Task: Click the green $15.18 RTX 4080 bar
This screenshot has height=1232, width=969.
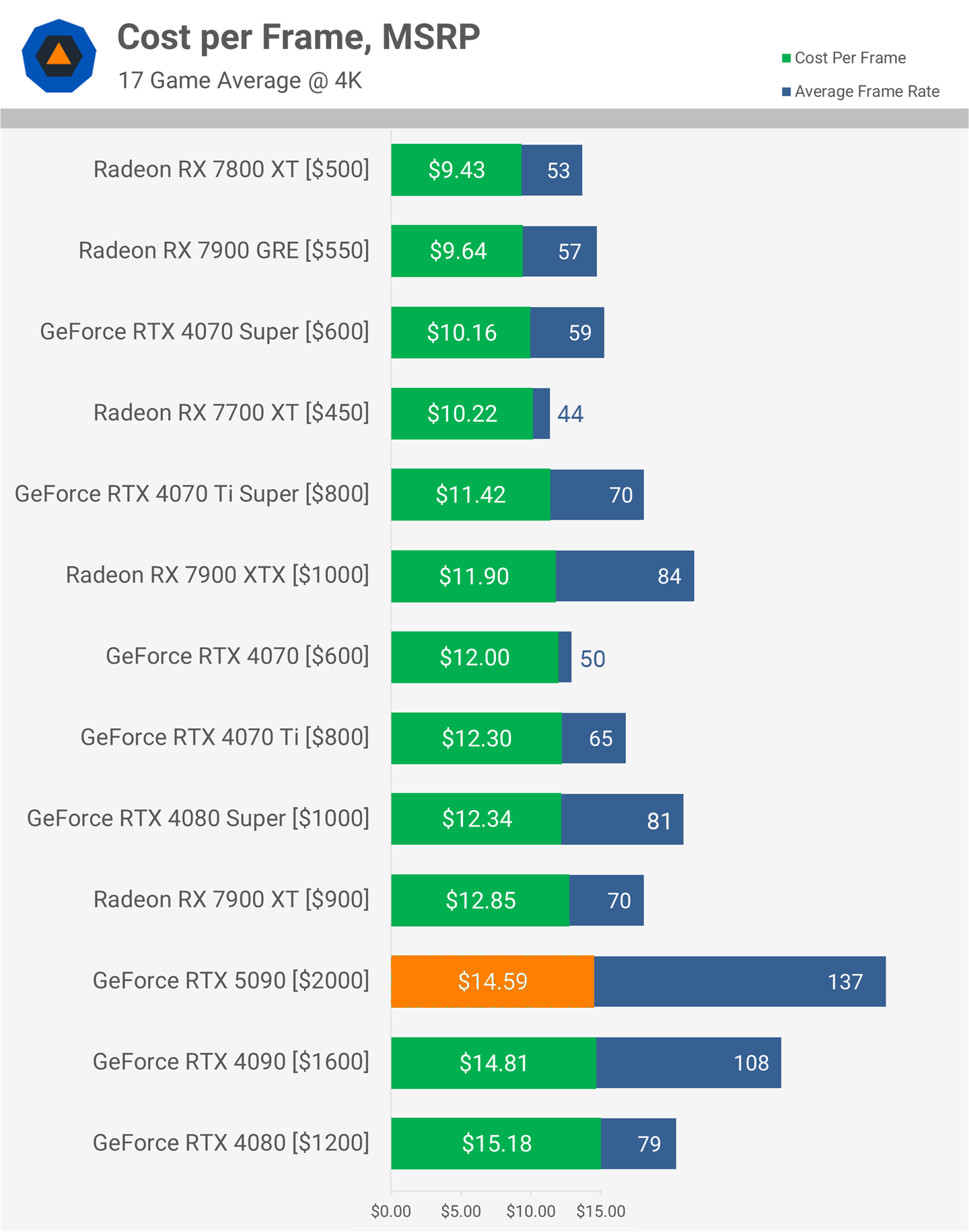Action: tap(495, 1143)
